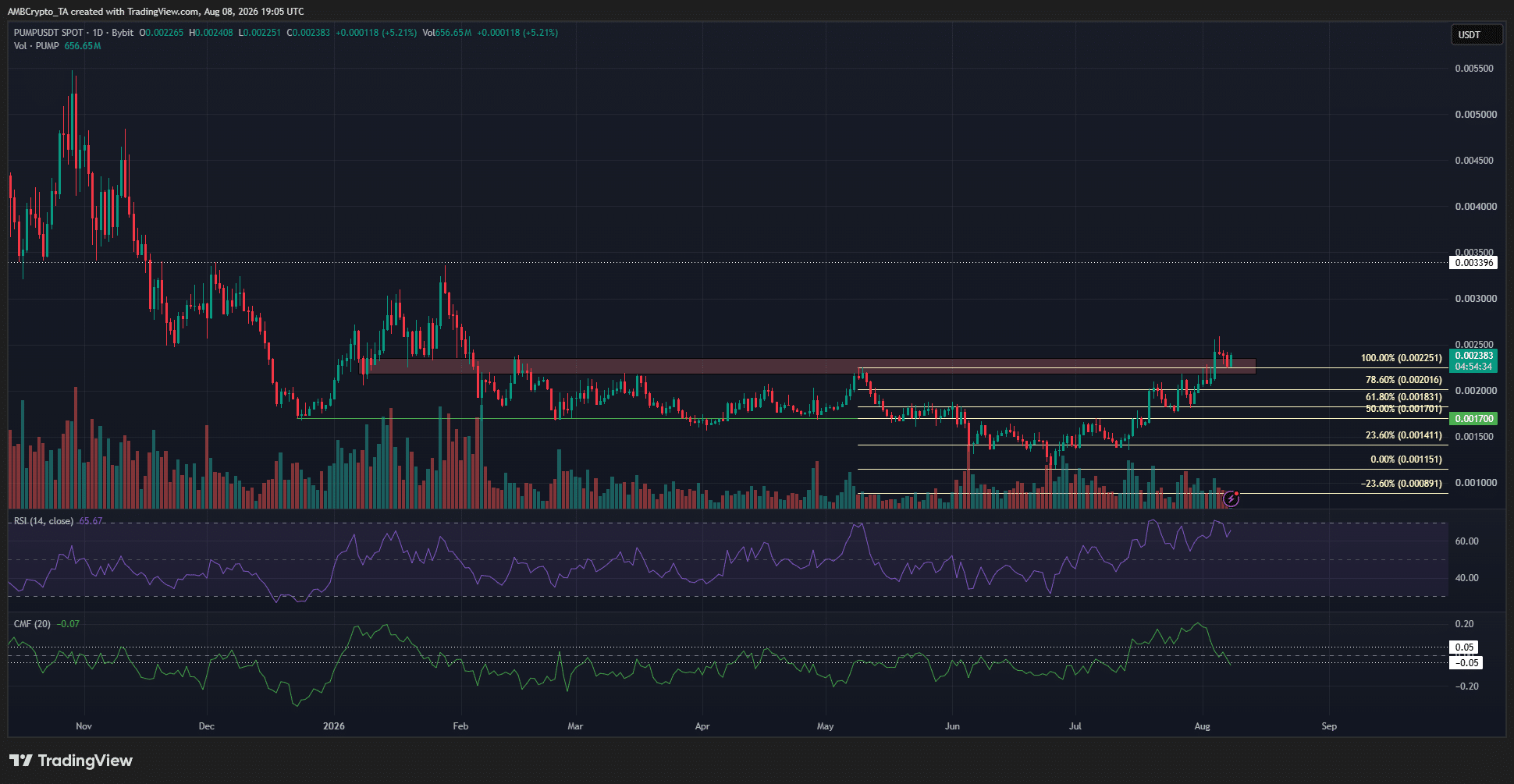Select the 0.00% (0.001151) Fib label

coord(1406,459)
